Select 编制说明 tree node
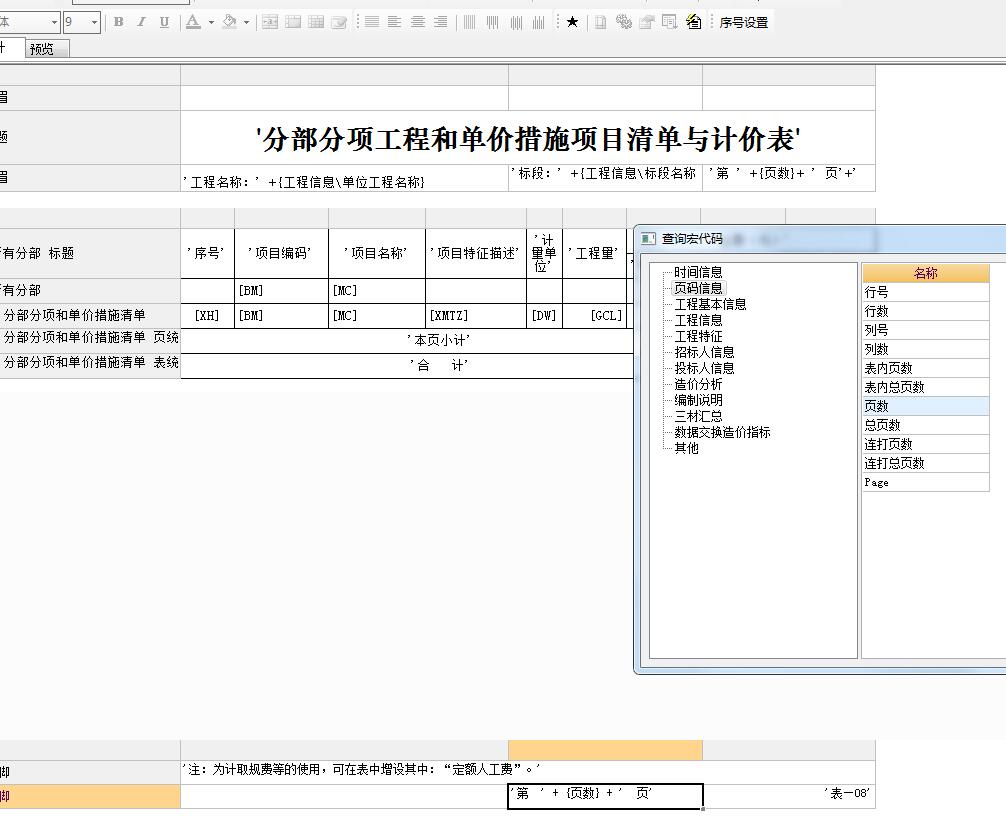Image resolution: width=1006 pixels, height=825 pixels. point(698,400)
